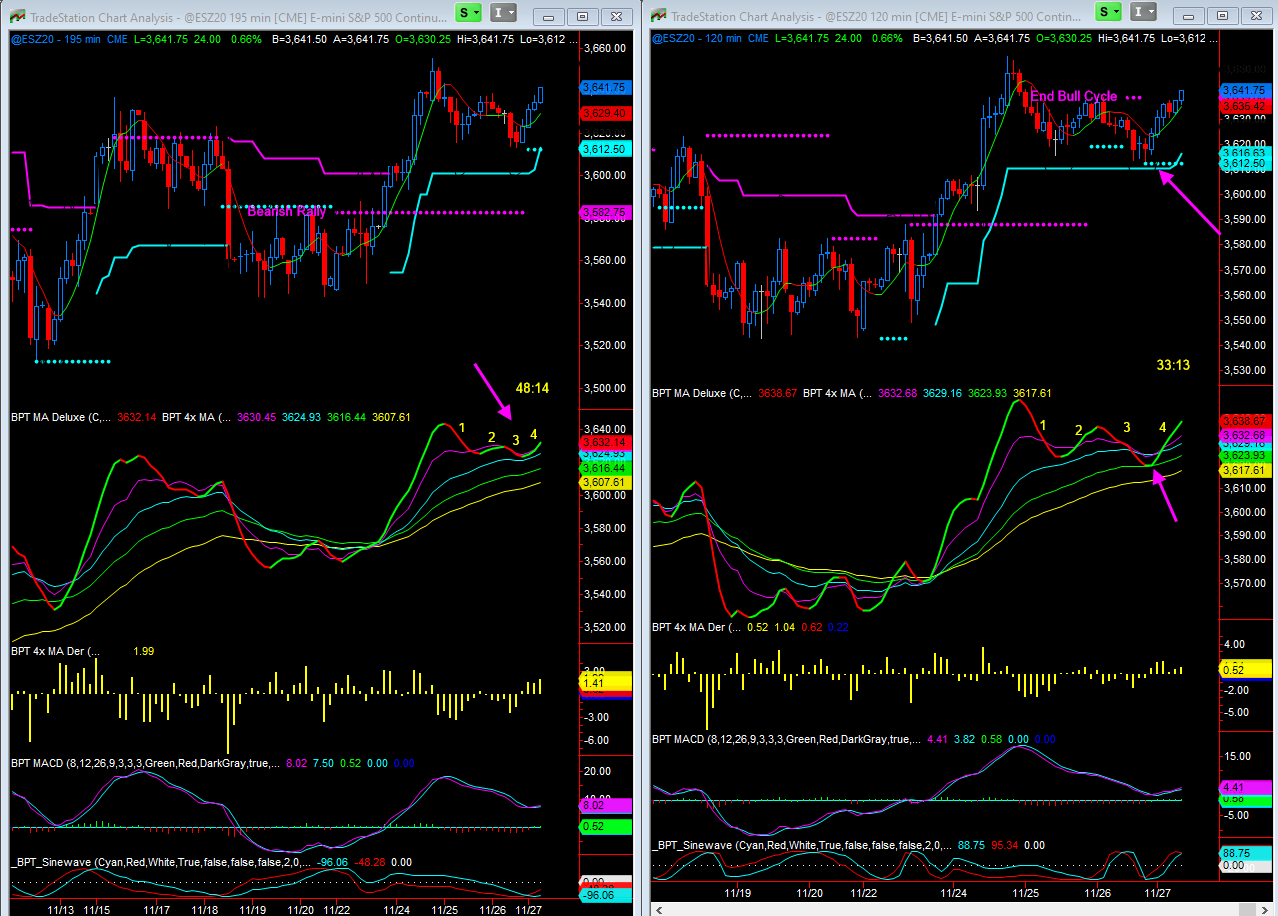Open the gray I interval-link dropdown on the 195 min chart
The width and height of the screenshot is (1278, 916).
505,13
